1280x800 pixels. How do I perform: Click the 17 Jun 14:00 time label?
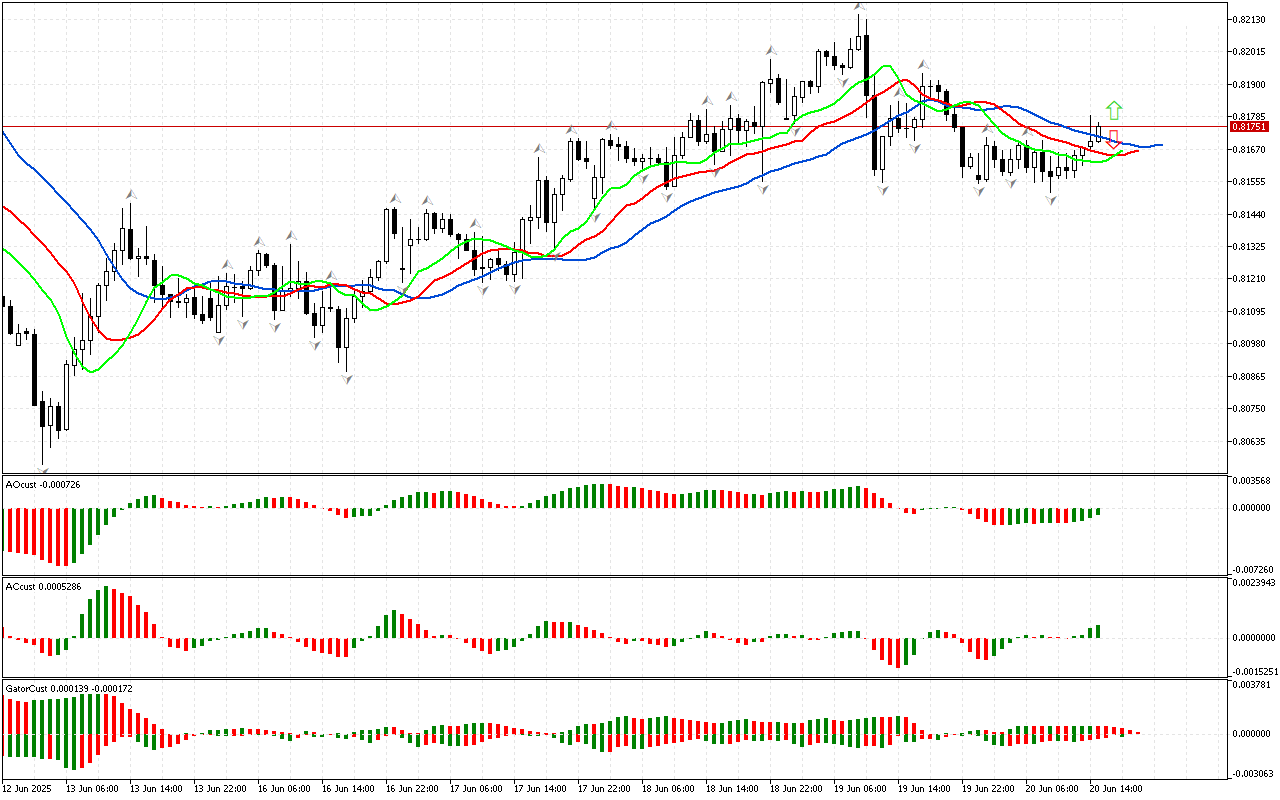click(540, 788)
